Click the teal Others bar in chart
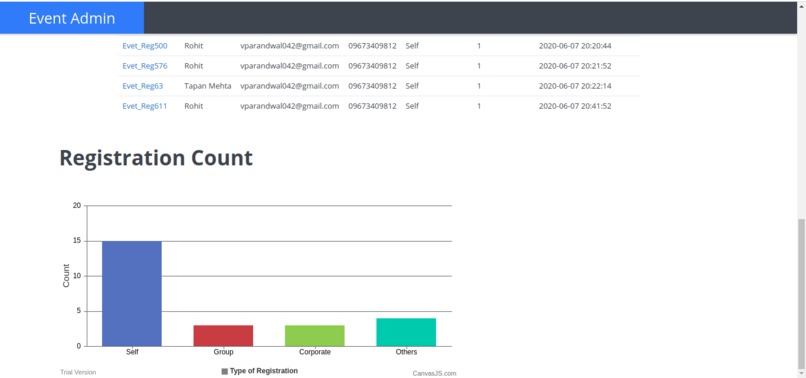The image size is (806, 378). click(406, 332)
